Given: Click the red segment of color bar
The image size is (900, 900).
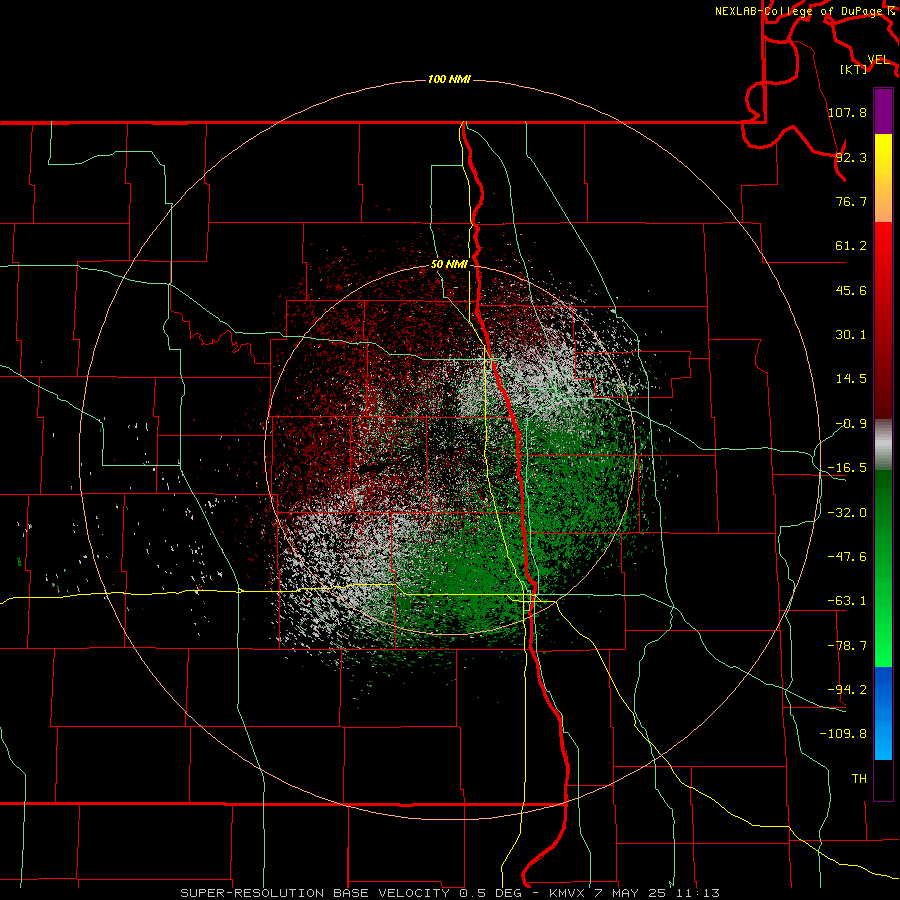Looking at the screenshot, I should point(883,320).
